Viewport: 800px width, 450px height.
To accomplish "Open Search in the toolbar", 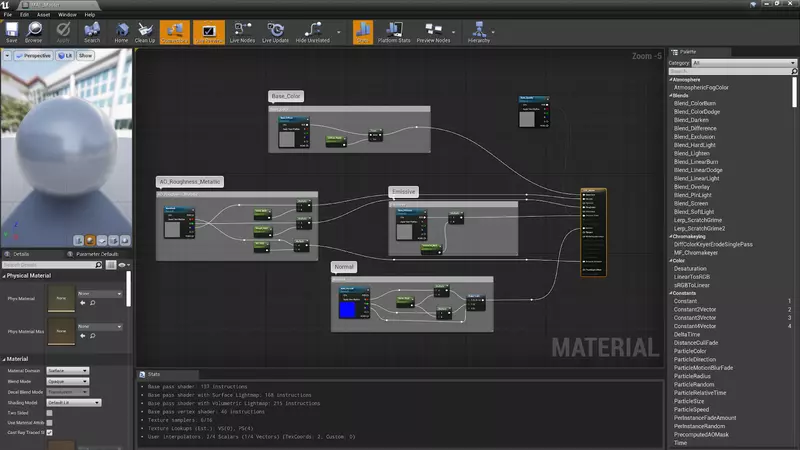I will (92, 32).
